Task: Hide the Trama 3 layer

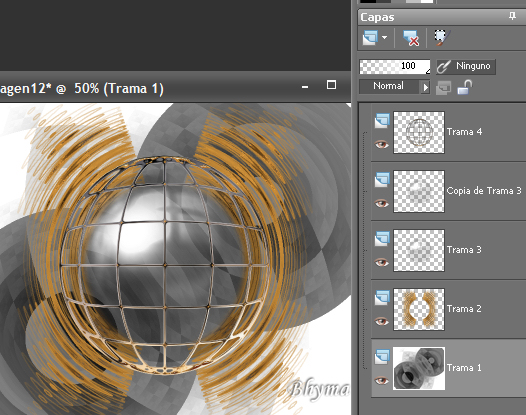Action: click(x=381, y=262)
